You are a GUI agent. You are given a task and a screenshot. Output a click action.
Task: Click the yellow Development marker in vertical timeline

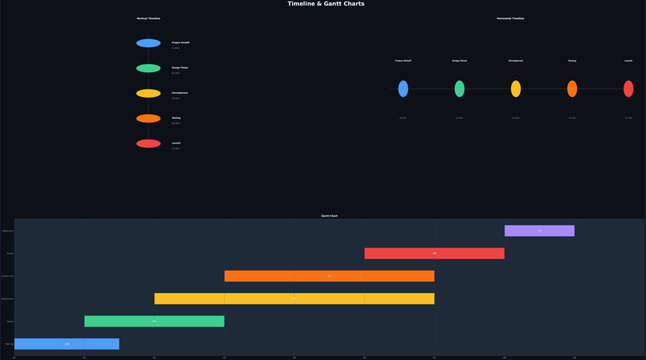pos(148,94)
